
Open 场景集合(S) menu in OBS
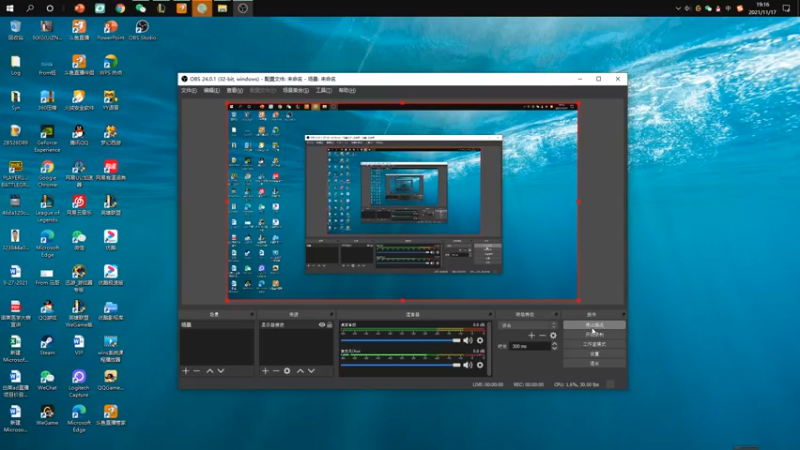(x=296, y=90)
